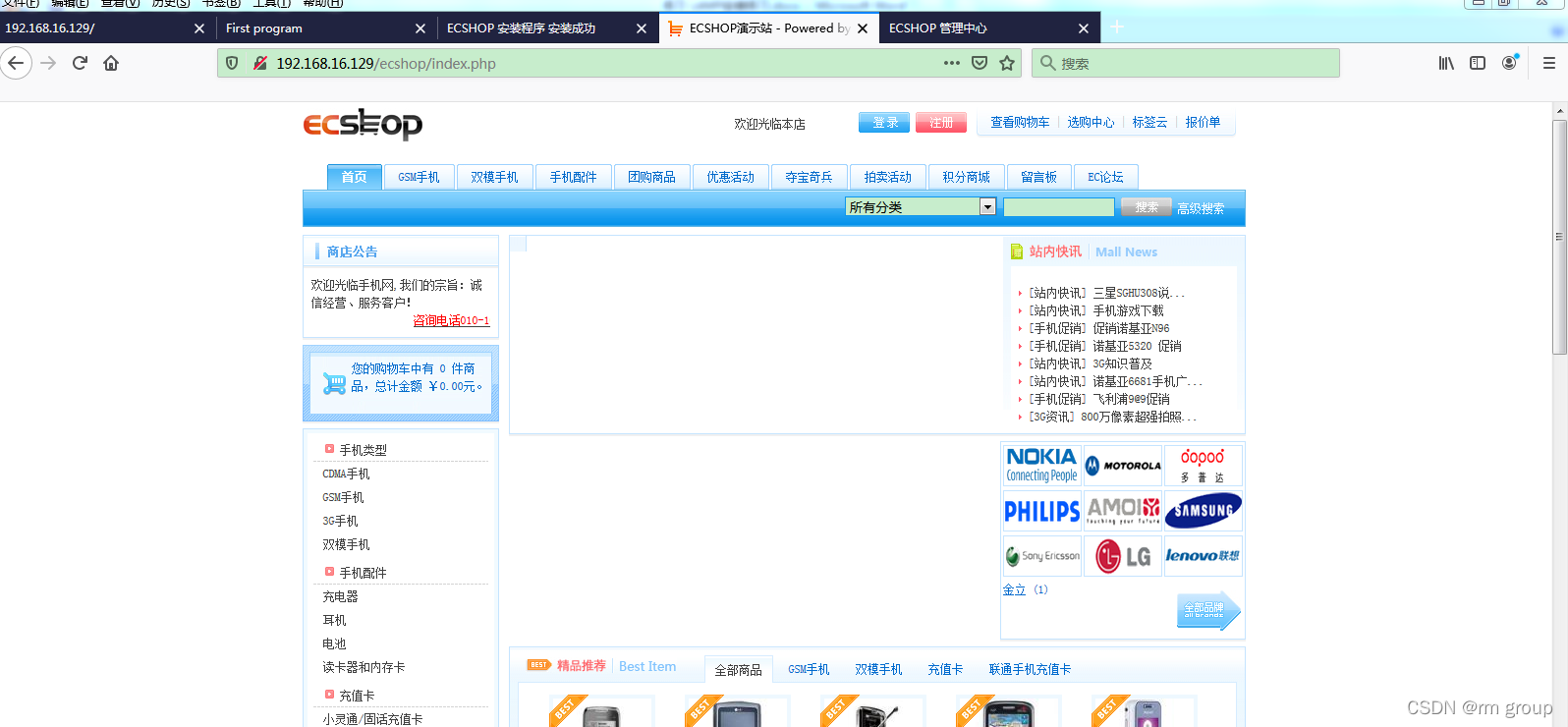1568x727 pixels.
Task: Close the First program tab
Action: pos(420,28)
